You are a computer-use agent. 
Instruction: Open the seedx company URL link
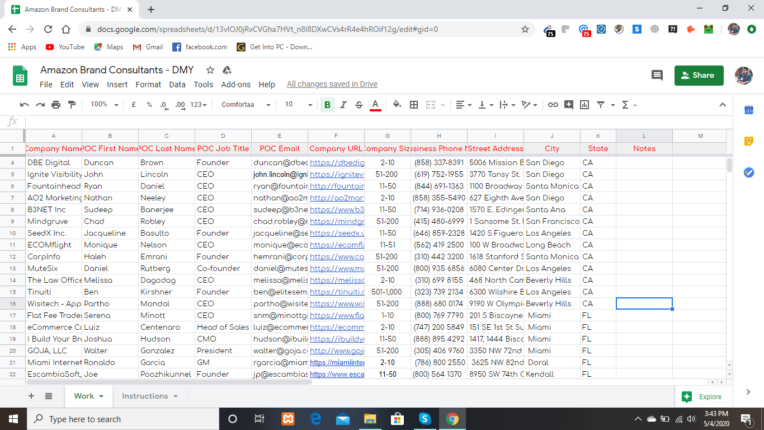(x=337, y=233)
